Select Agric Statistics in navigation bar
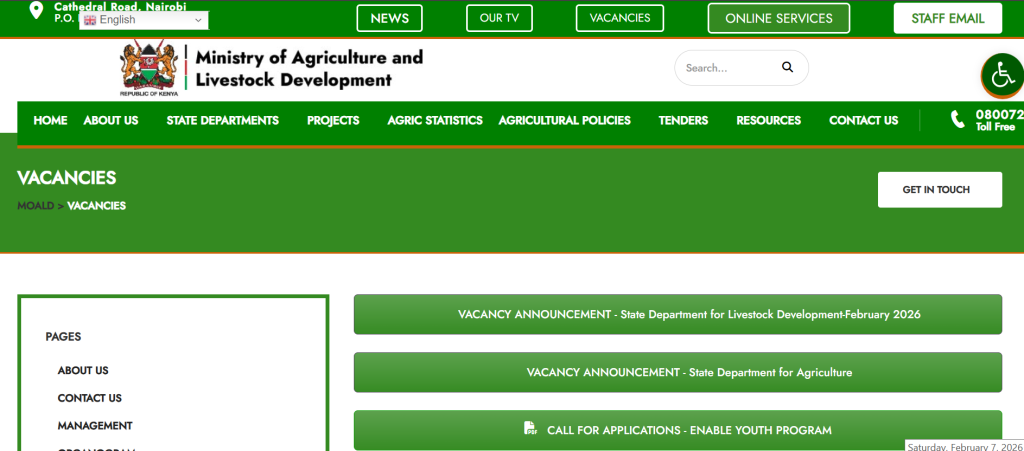The height and width of the screenshot is (451, 1024). coord(434,120)
